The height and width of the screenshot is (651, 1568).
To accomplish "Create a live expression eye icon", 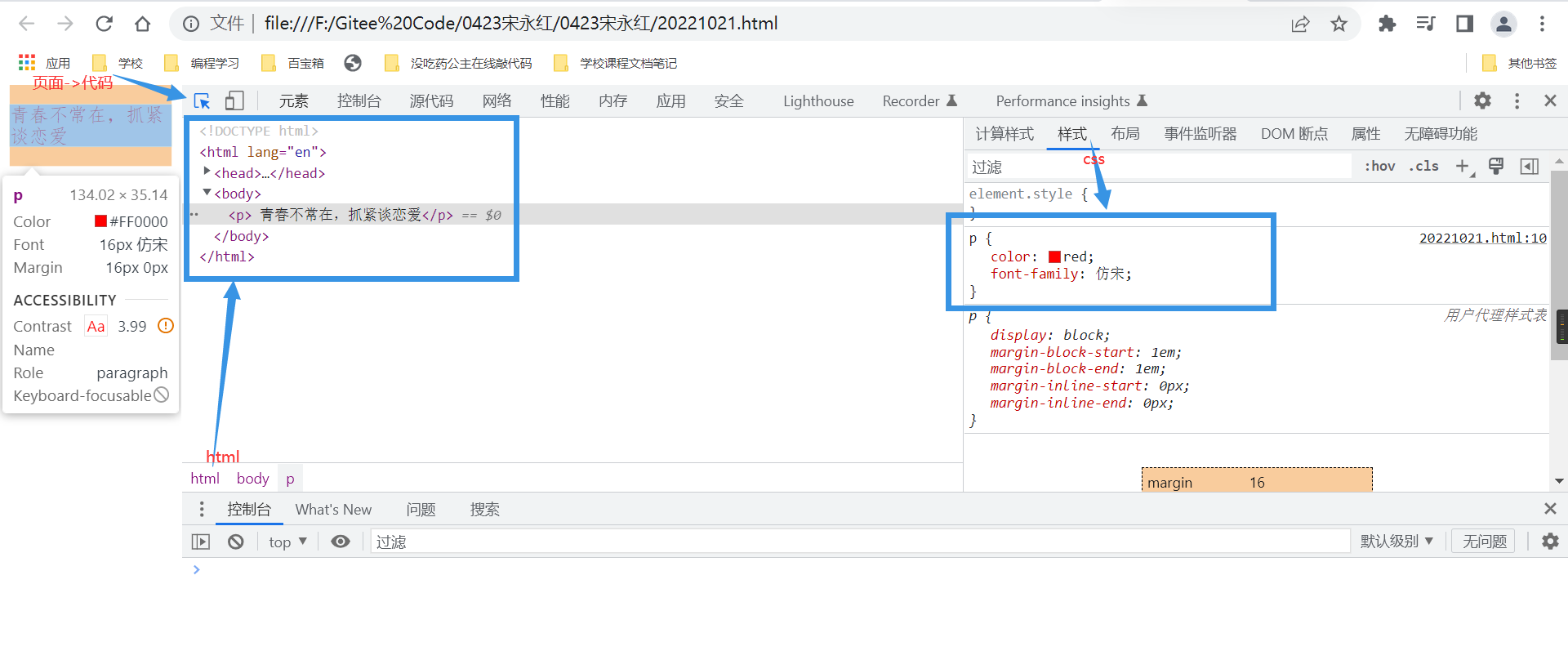I will pos(341,542).
